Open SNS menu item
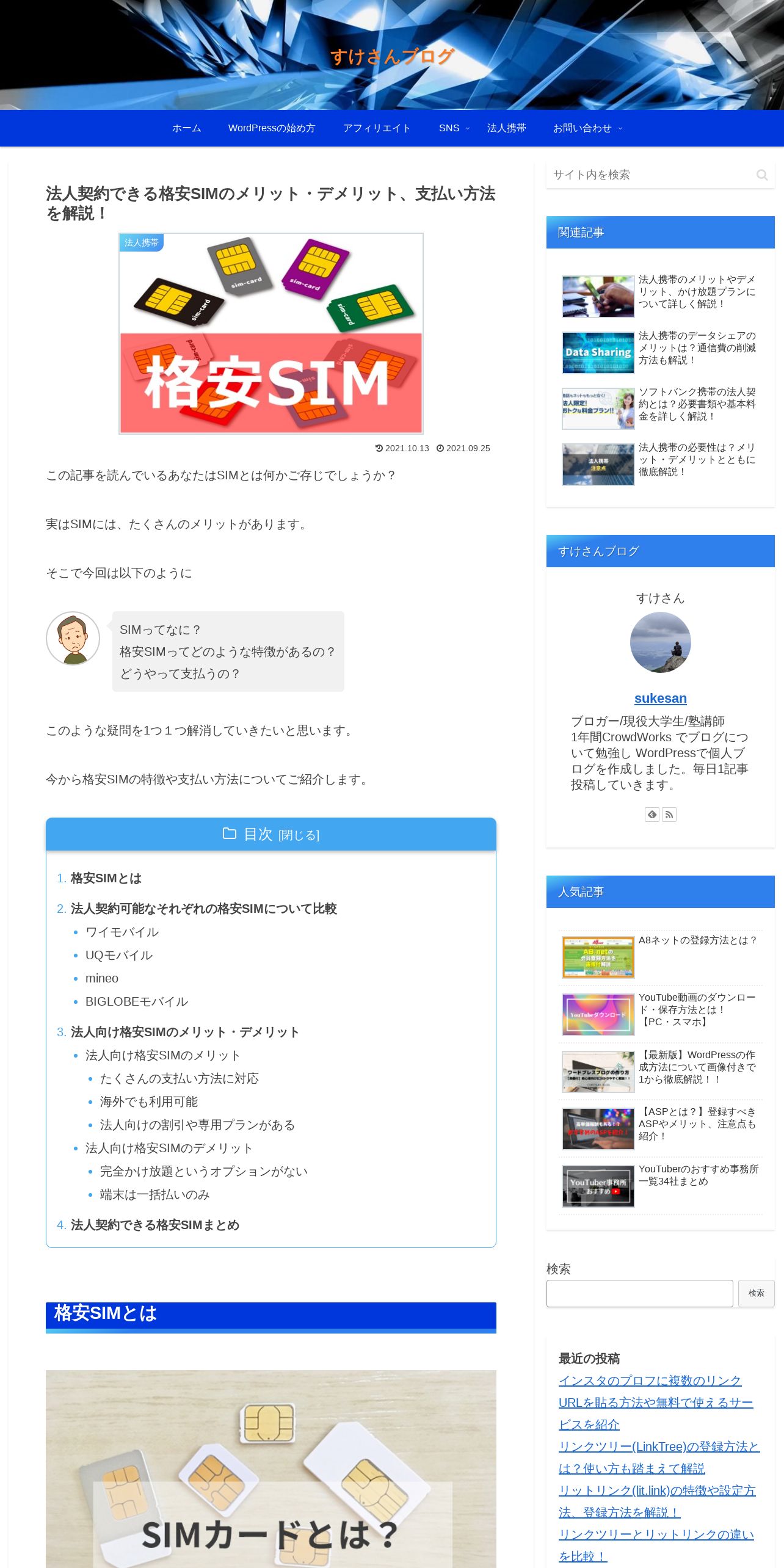The height and width of the screenshot is (1568, 784). [449, 128]
